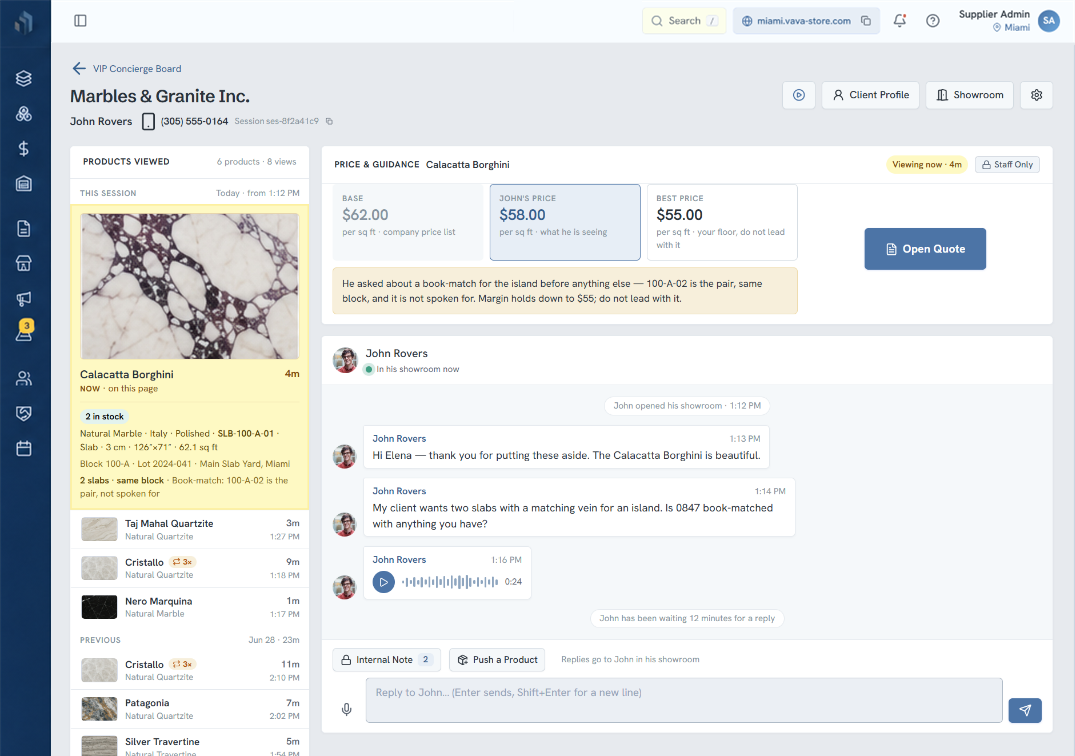This screenshot has width=1075, height=756.
Task: Copy the session ID ses-8f2a41c9
Action: coord(329,121)
